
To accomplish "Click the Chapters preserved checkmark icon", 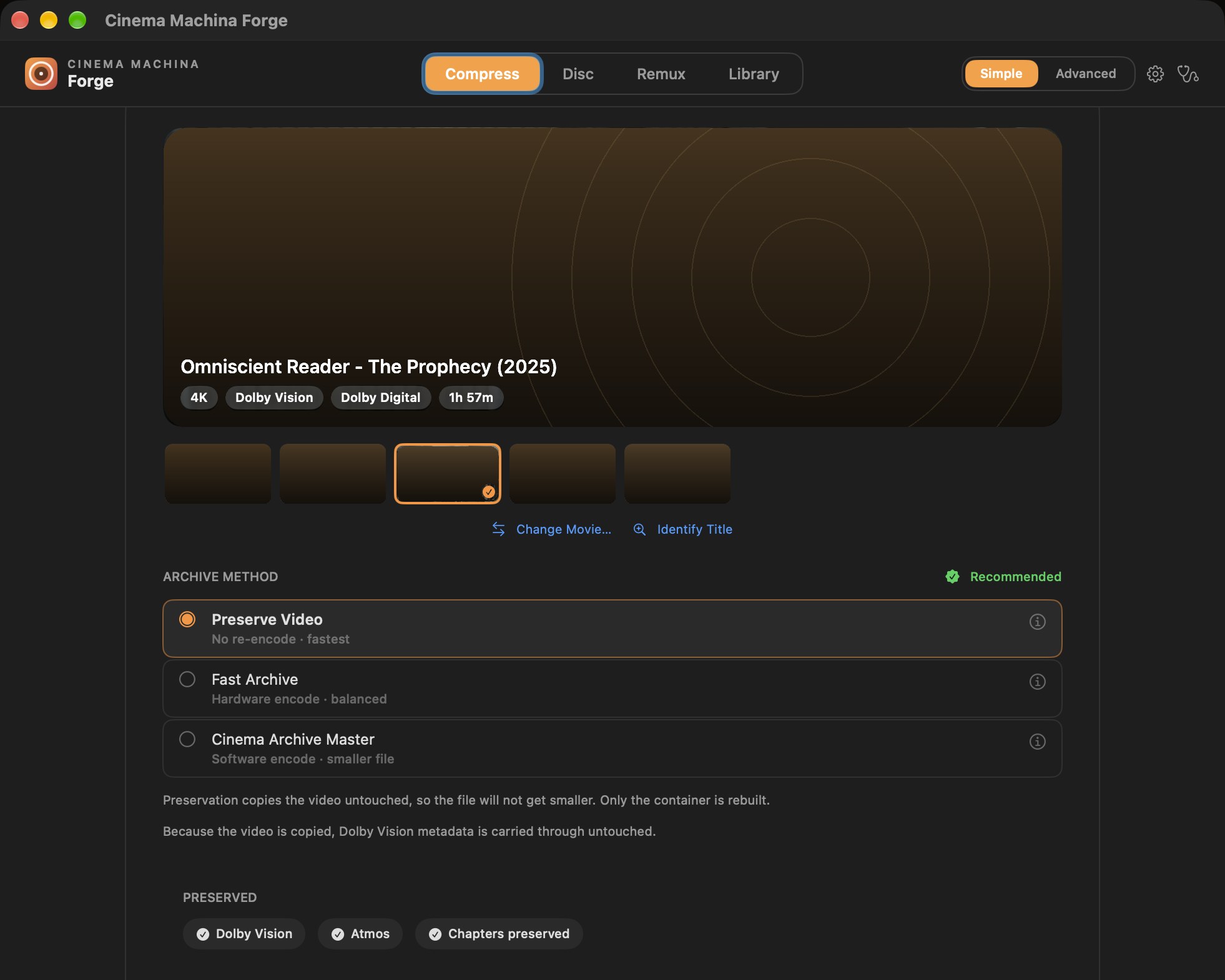I will [435, 934].
